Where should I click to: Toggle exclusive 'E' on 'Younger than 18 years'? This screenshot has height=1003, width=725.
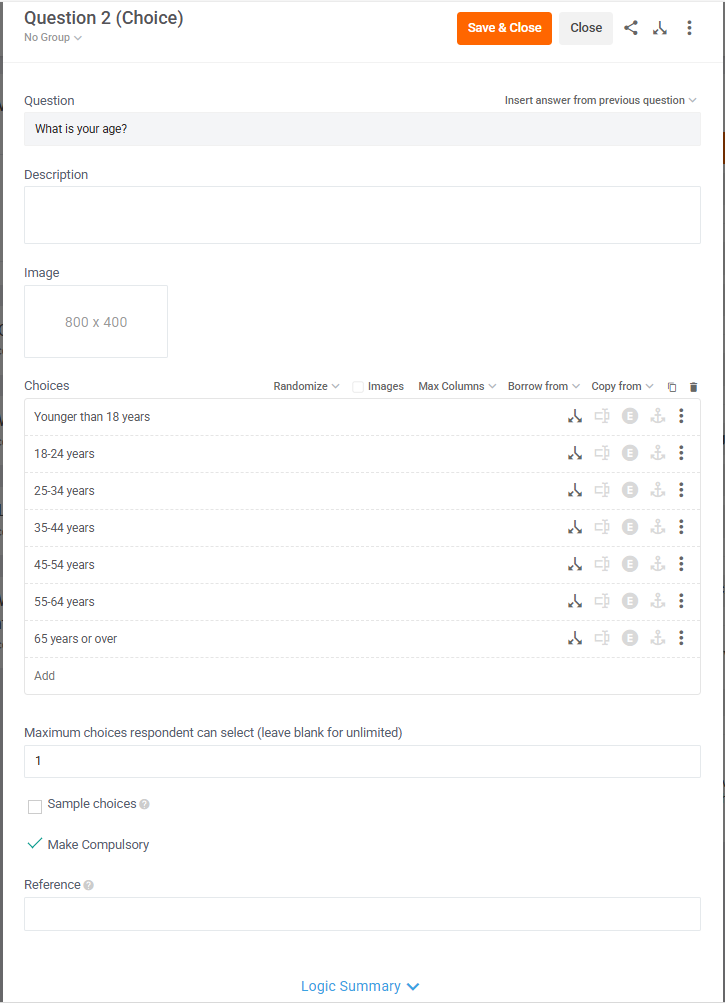pyautogui.click(x=630, y=416)
